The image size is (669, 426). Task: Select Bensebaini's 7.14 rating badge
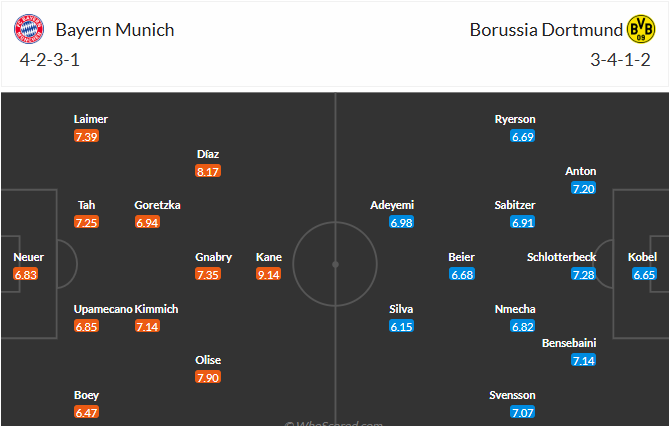point(583,360)
